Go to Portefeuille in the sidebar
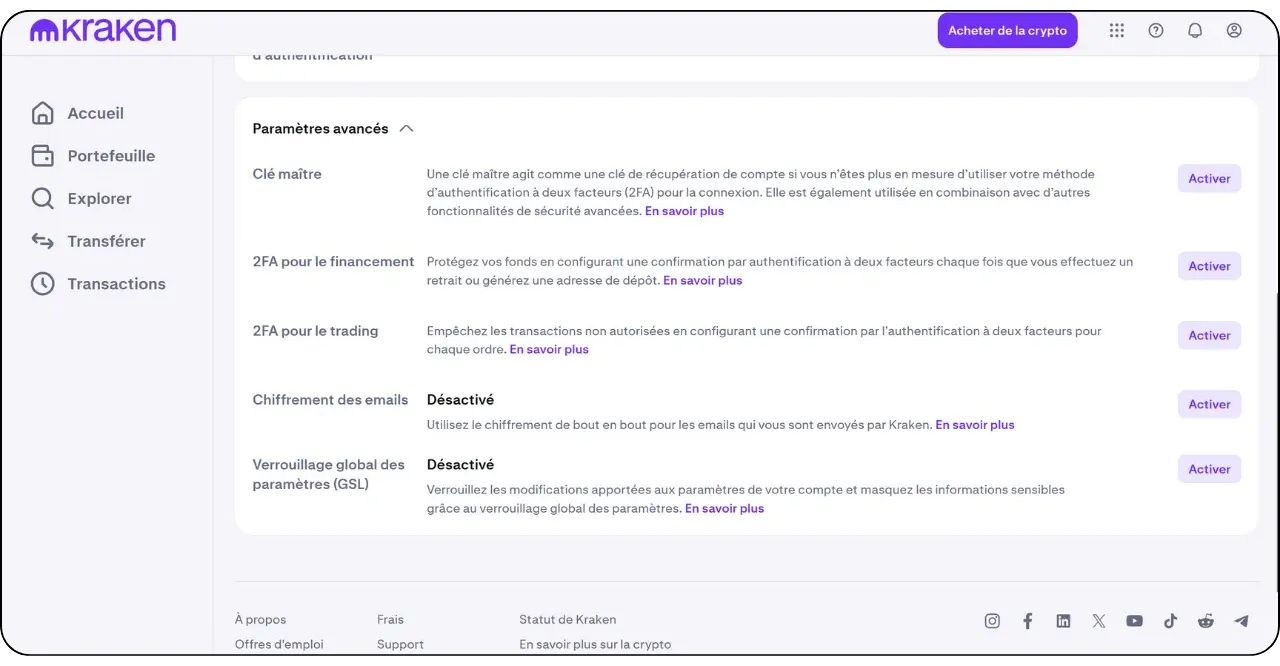The height and width of the screenshot is (666, 1280). 110,156
